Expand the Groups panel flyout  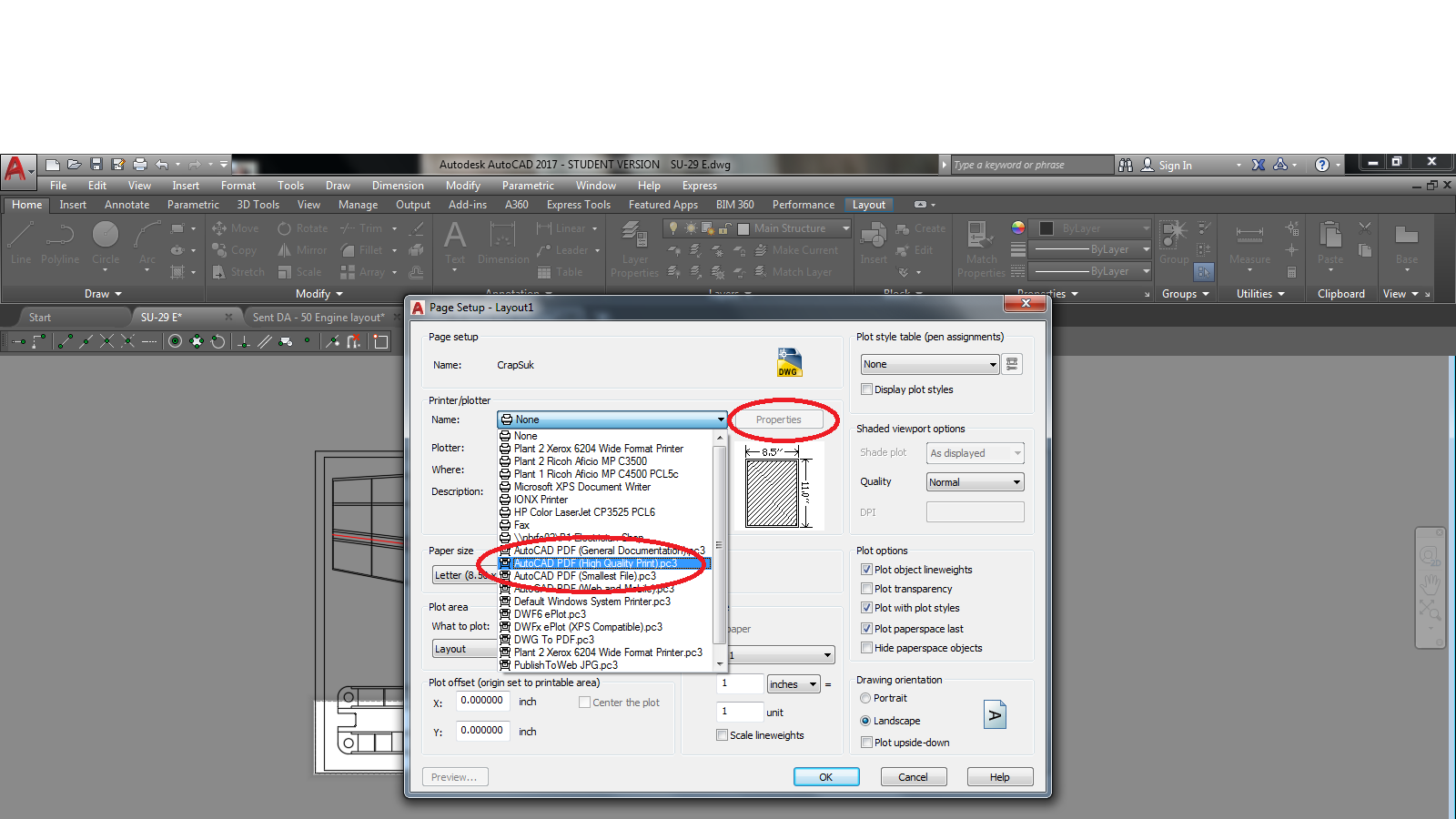[1186, 294]
